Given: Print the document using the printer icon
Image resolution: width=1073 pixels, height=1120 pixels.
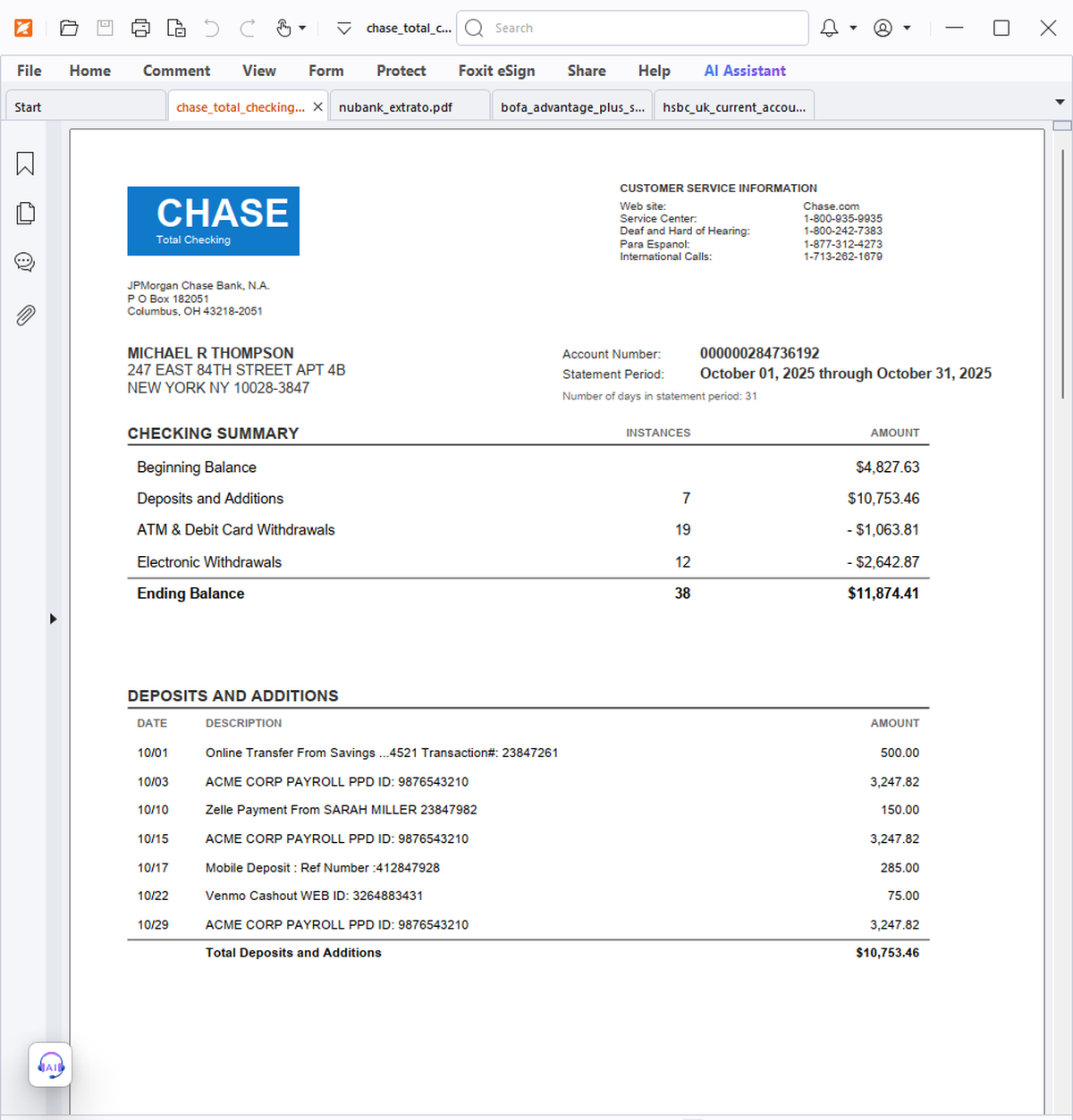Looking at the screenshot, I should (x=140, y=28).
